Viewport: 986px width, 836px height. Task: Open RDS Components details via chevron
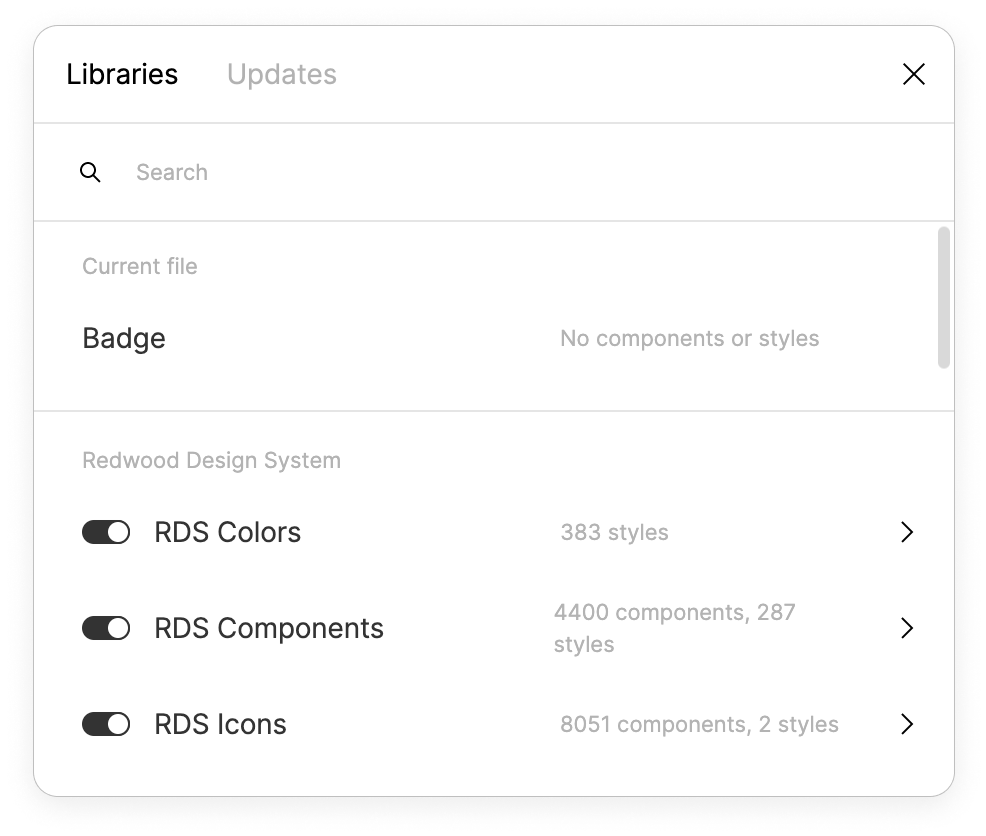906,628
